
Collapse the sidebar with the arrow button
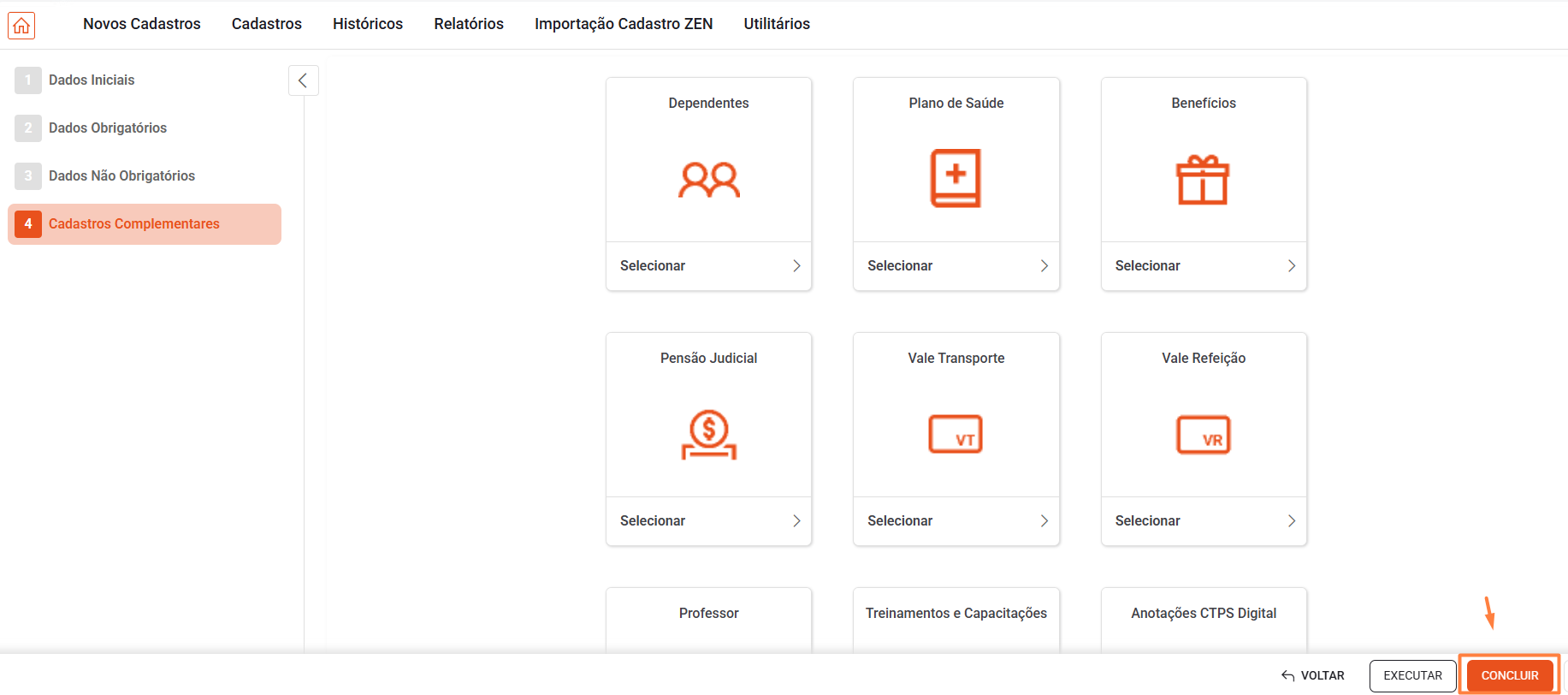[x=303, y=80]
